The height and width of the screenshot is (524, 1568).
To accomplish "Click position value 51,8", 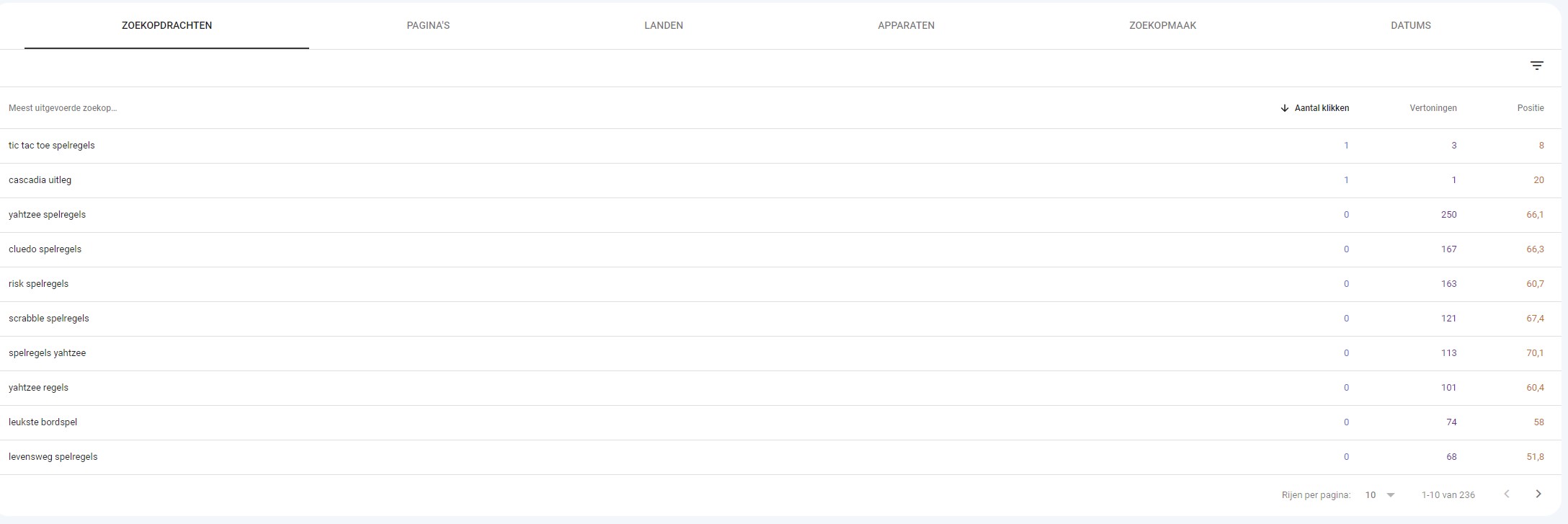I will [1535, 457].
